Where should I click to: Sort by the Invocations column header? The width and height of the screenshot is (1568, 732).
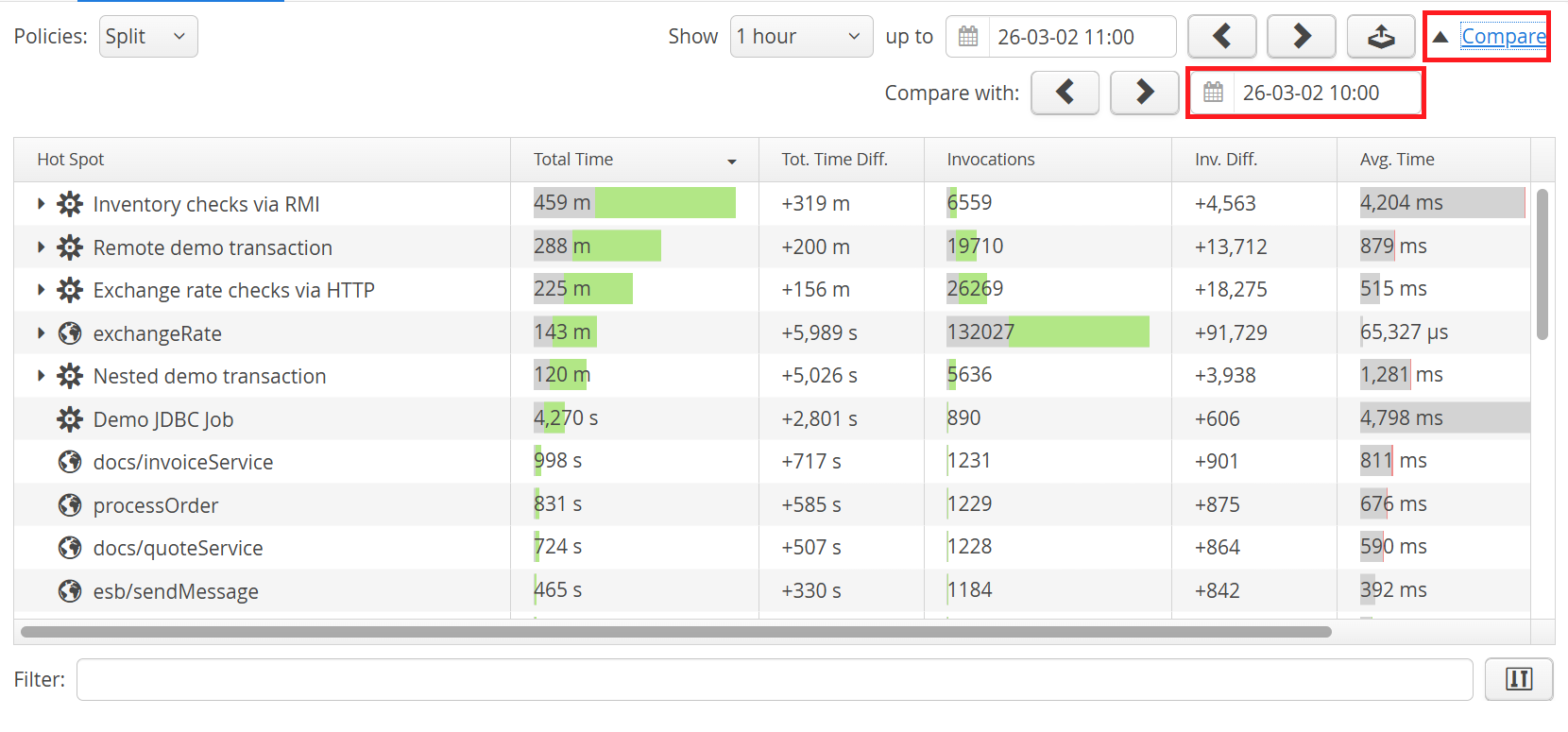(991, 160)
